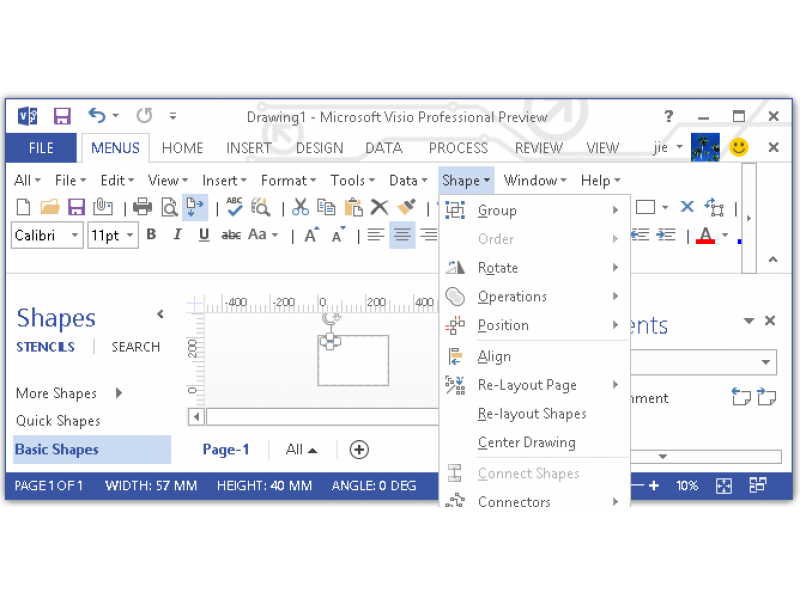The image size is (800, 600).
Task: Switch to the PROCESS ribbon tab
Action: coord(458,148)
